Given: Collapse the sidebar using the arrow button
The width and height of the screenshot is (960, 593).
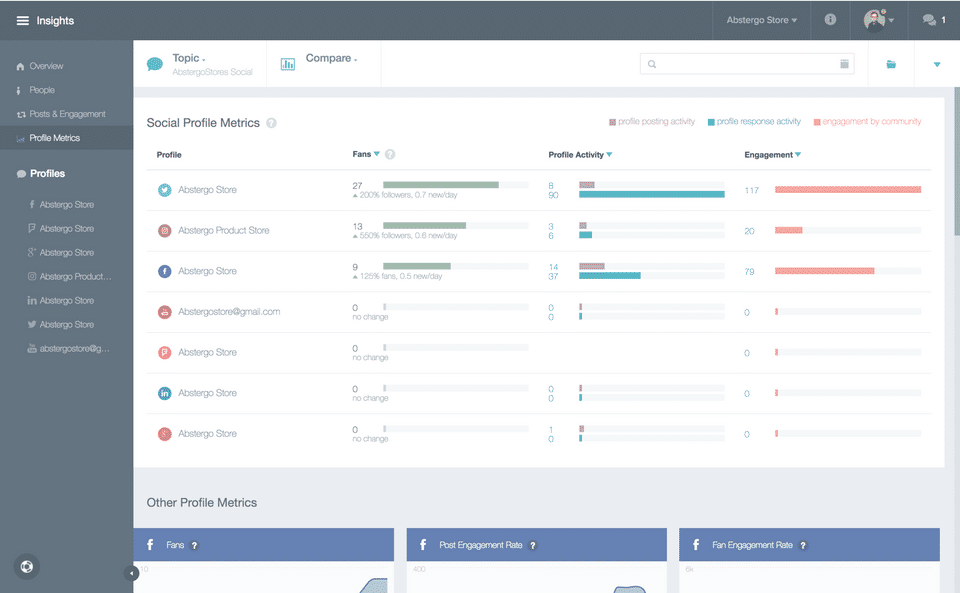Looking at the screenshot, I should (131, 573).
